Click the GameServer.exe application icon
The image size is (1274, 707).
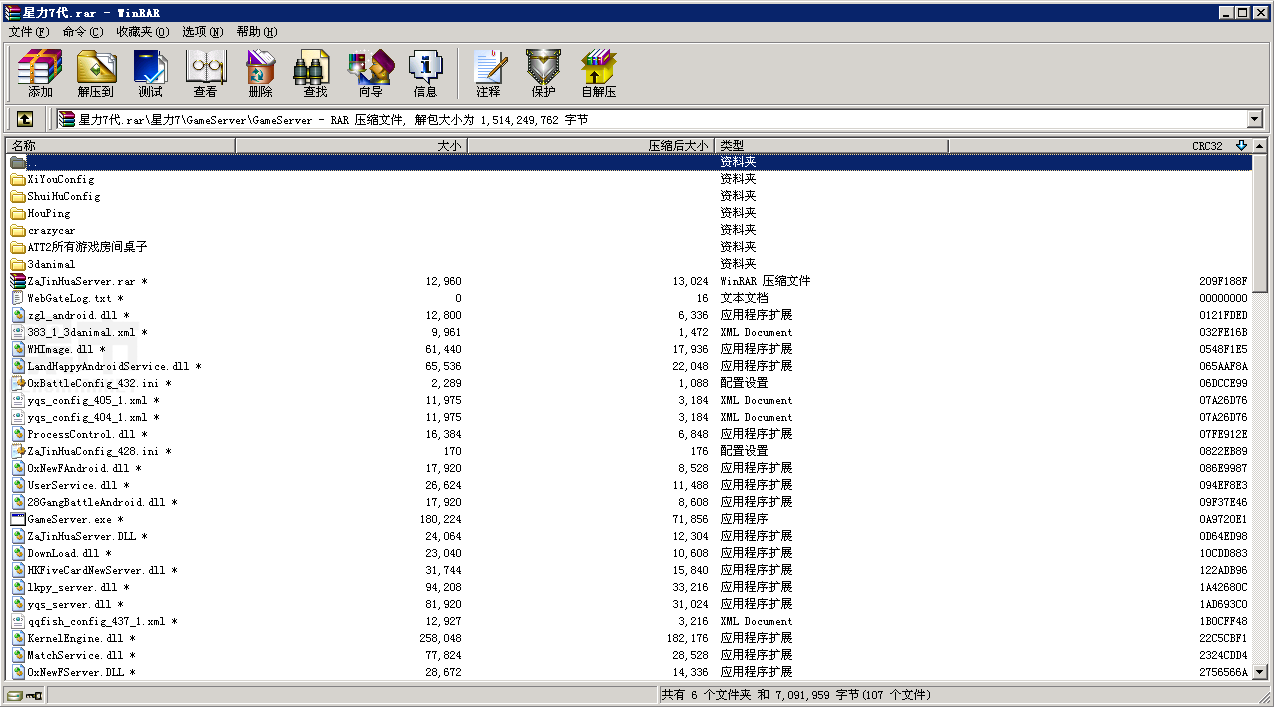[x=18, y=519]
